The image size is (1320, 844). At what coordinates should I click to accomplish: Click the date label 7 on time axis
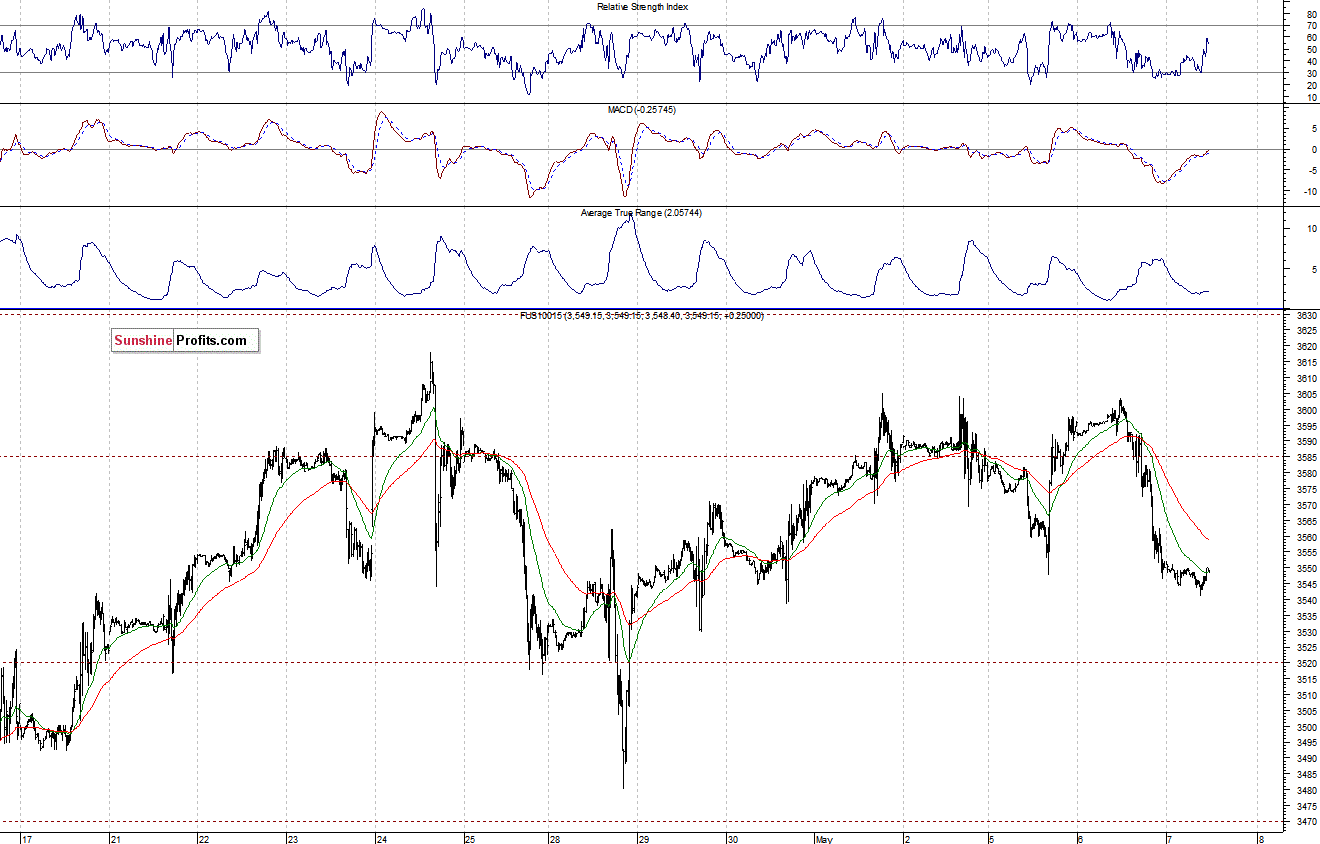tap(1168, 839)
